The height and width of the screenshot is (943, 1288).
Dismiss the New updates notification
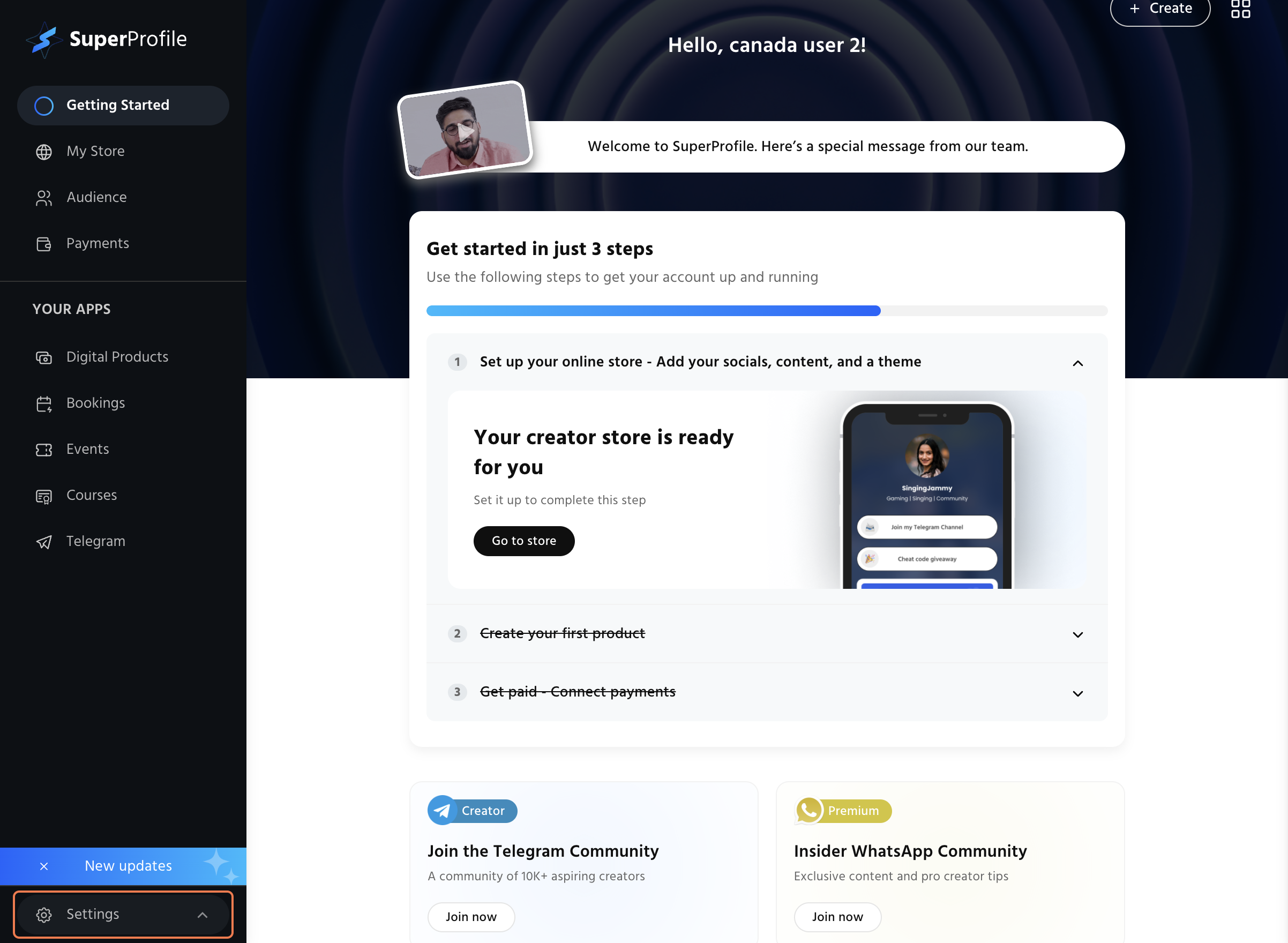tap(43, 866)
